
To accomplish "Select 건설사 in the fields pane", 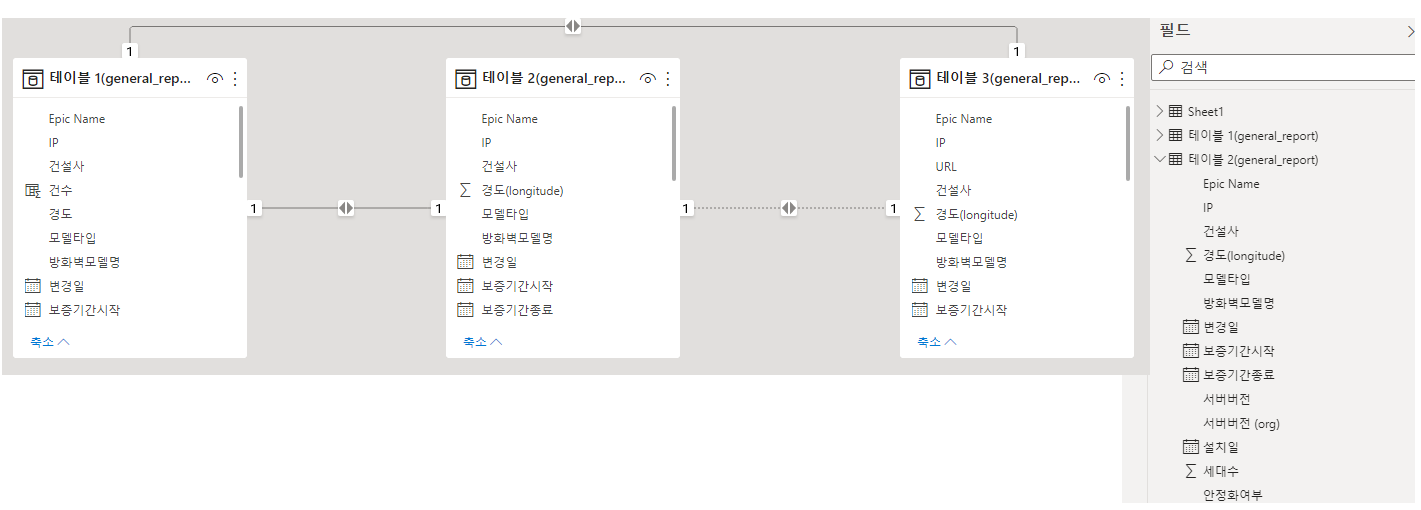I will tap(1221, 231).
